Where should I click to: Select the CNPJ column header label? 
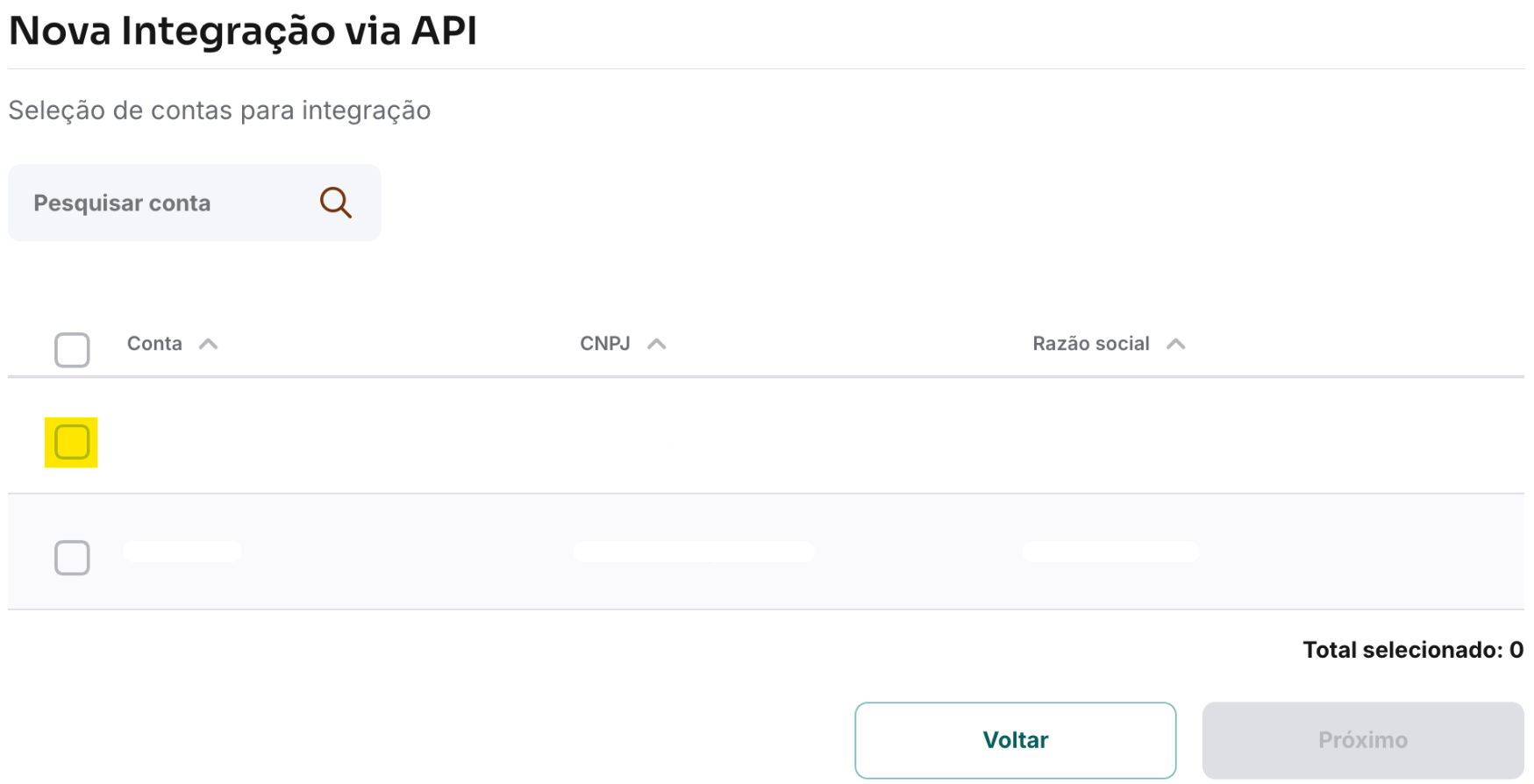605,344
